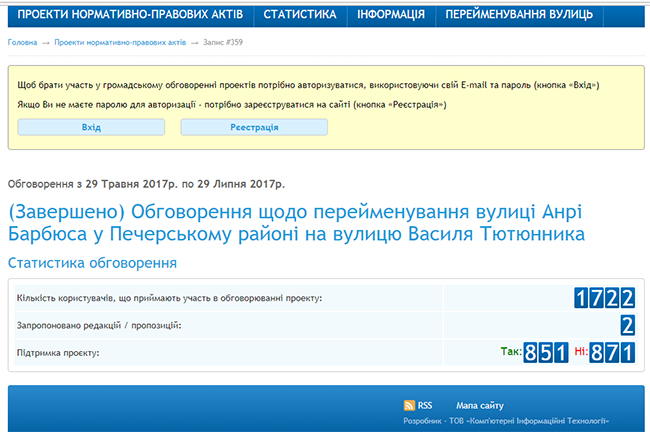Click the 1722 participants counter
The height and width of the screenshot is (432, 650).
point(604,298)
